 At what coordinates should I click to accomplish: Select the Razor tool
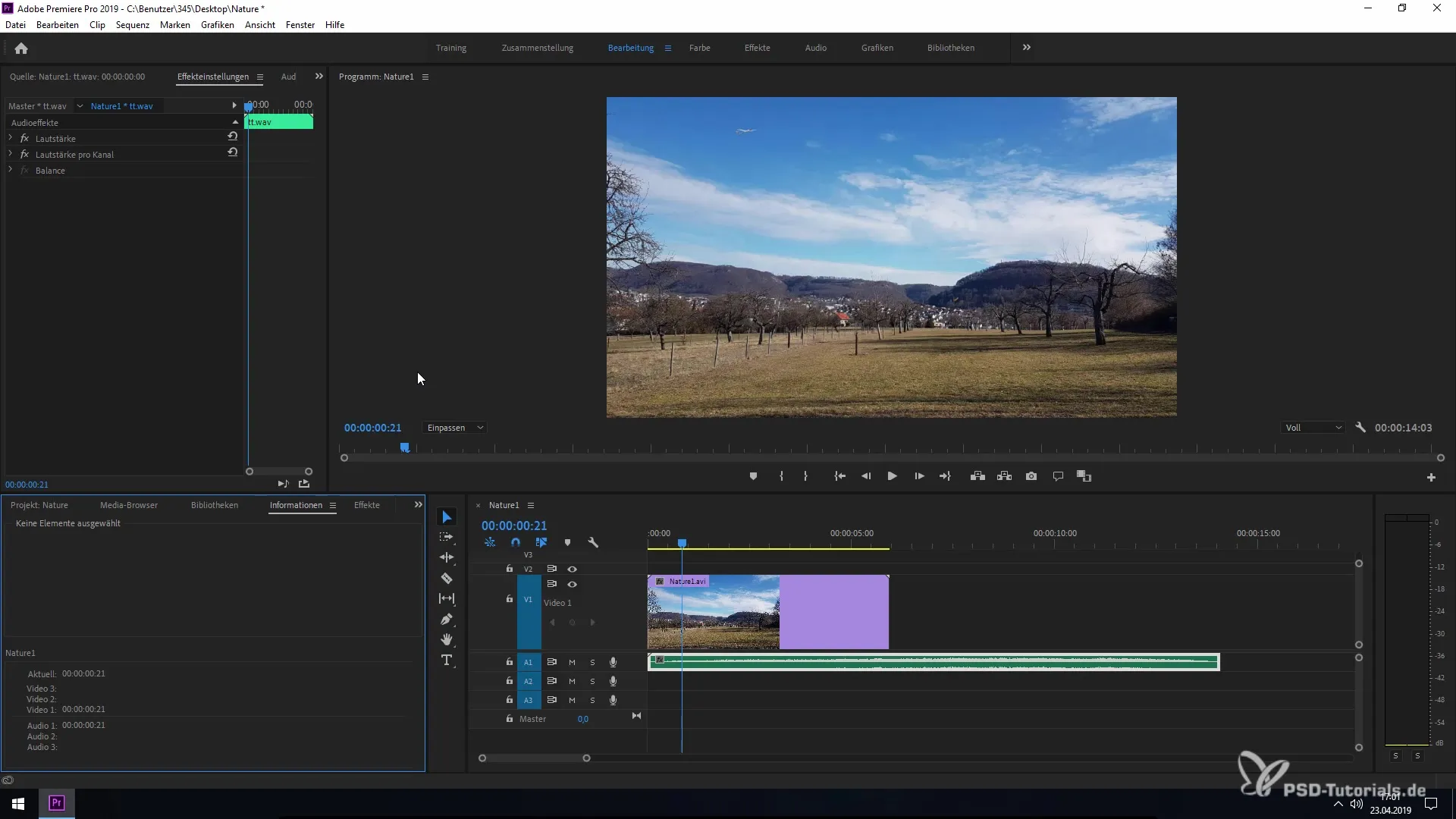pos(447,579)
